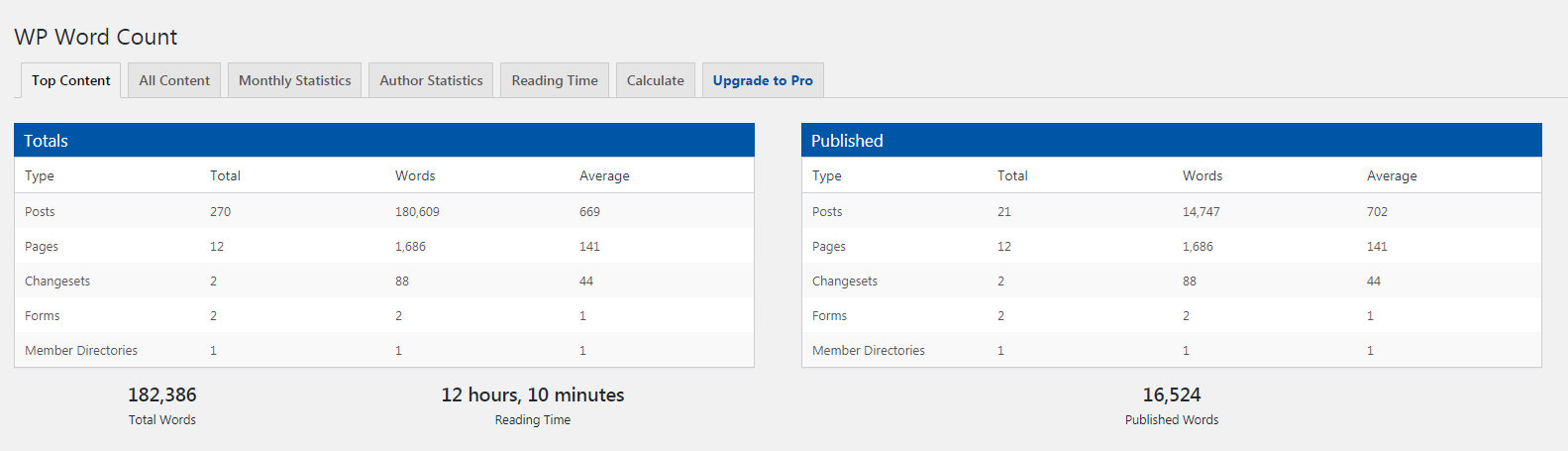Click the Average column header in Published table
This screenshot has height=451, width=1568.
(1392, 175)
